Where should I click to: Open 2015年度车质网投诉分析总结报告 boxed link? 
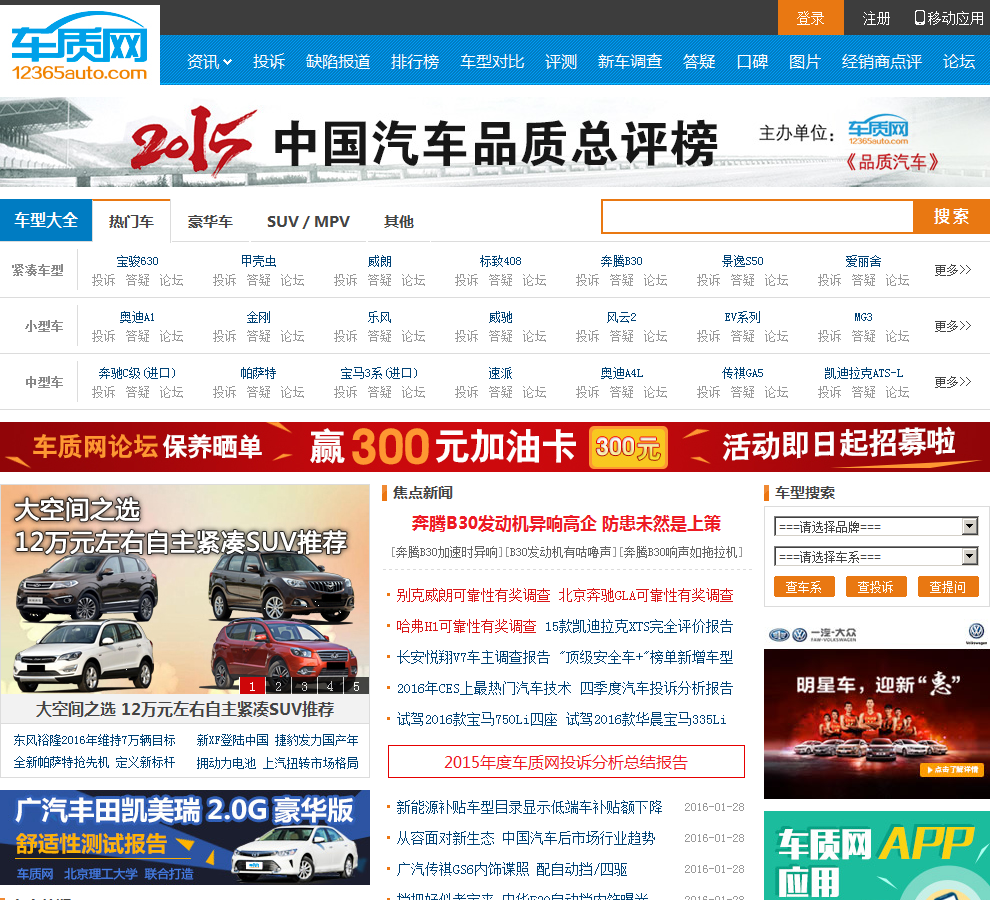(566, 762)
